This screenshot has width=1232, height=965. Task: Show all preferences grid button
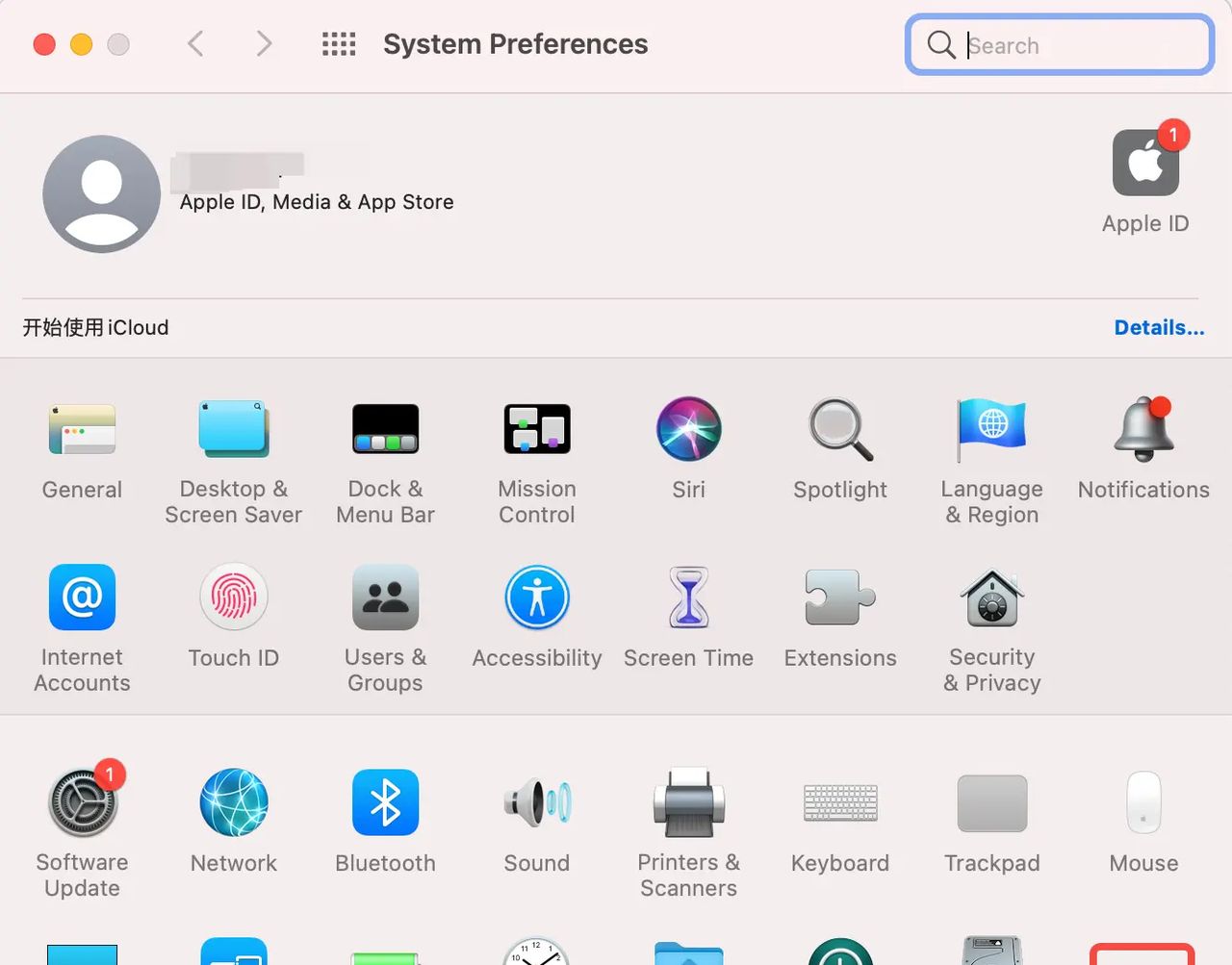tap(339, 44)
